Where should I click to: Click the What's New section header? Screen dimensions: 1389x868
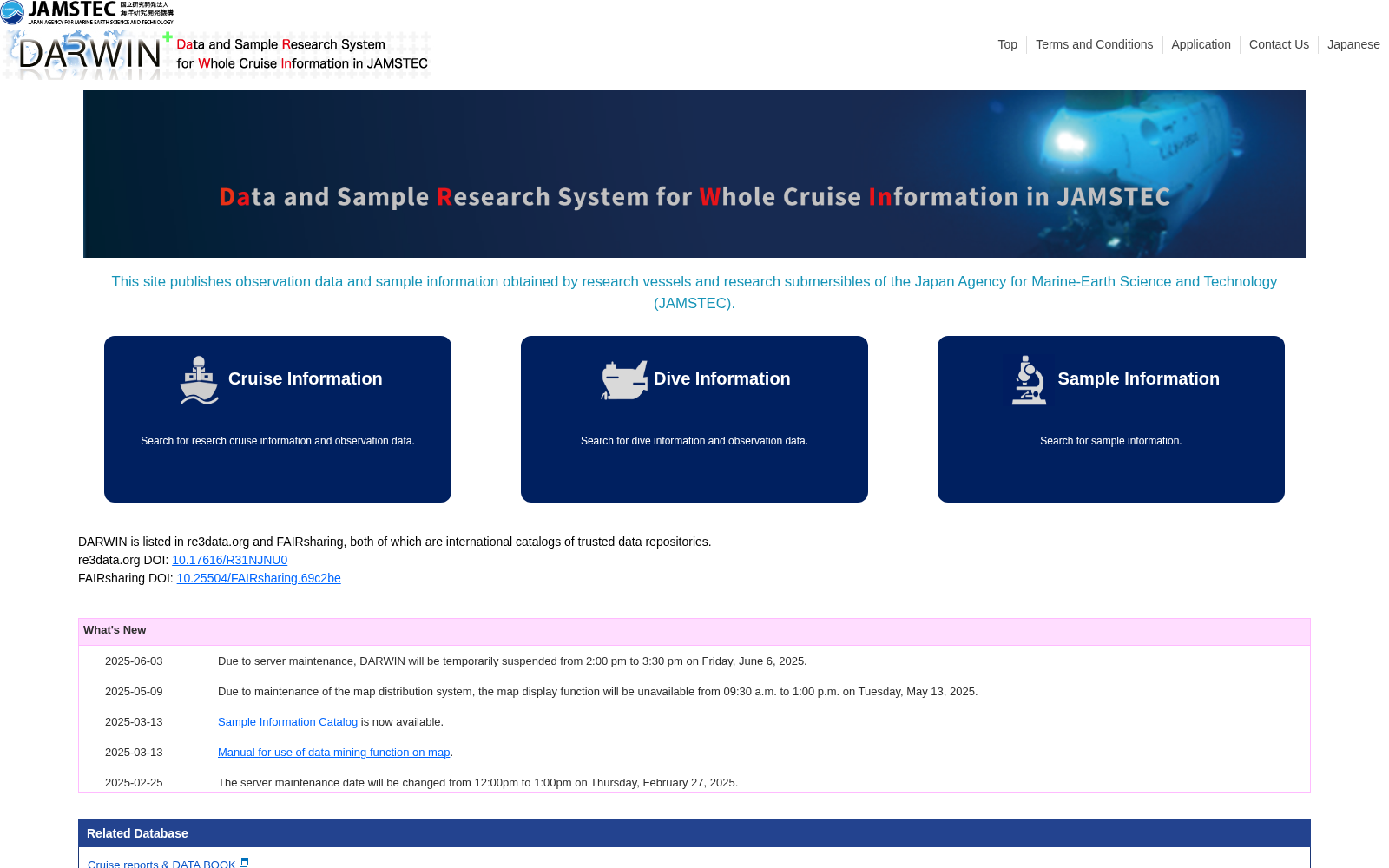[694, 631]
